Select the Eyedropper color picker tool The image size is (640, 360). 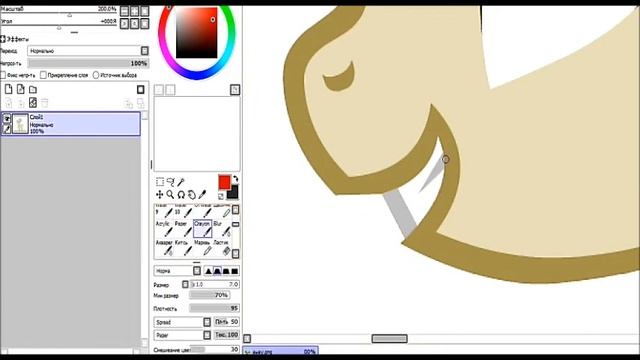point(202,195)
